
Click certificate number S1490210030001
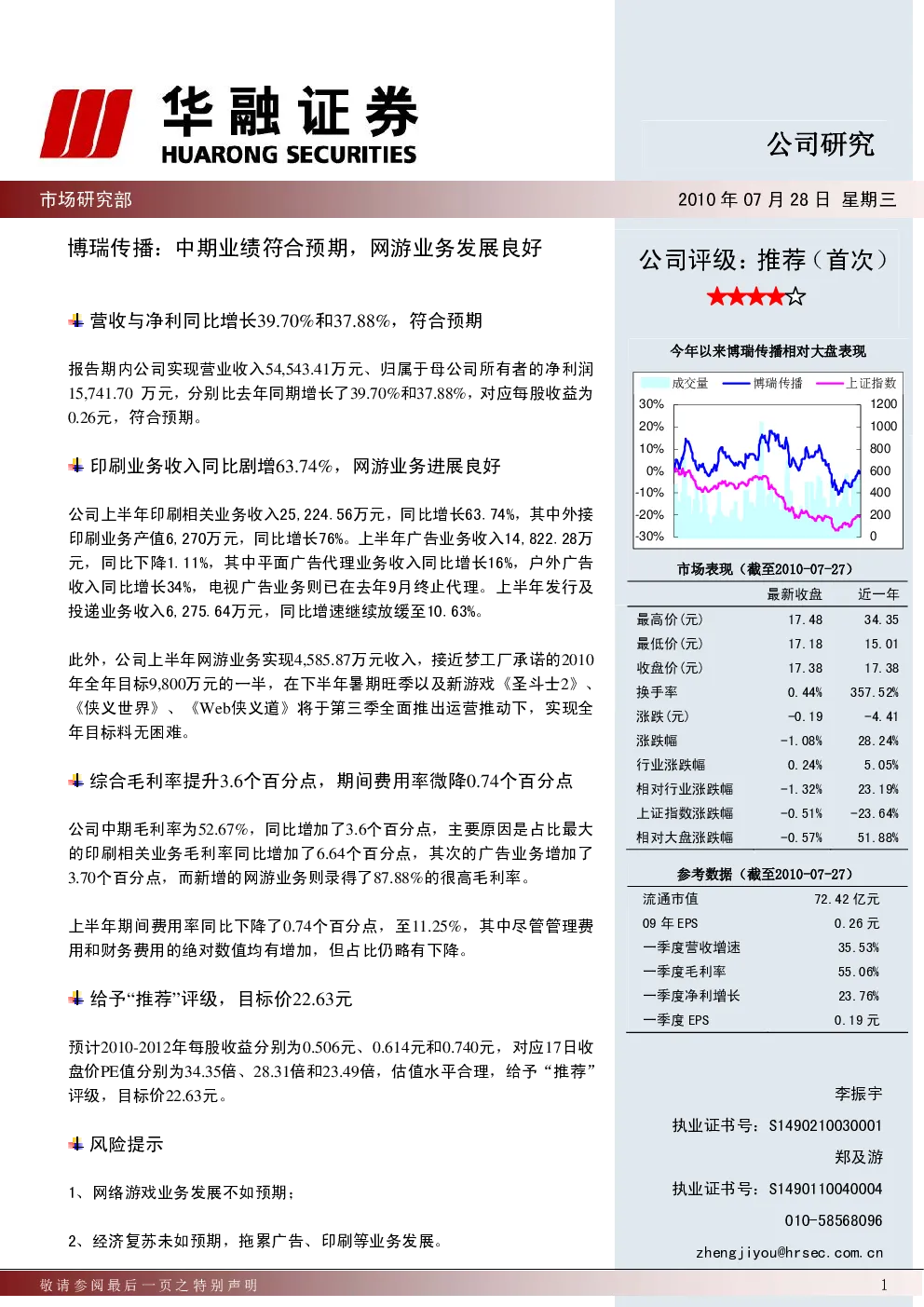(825, 1125)
